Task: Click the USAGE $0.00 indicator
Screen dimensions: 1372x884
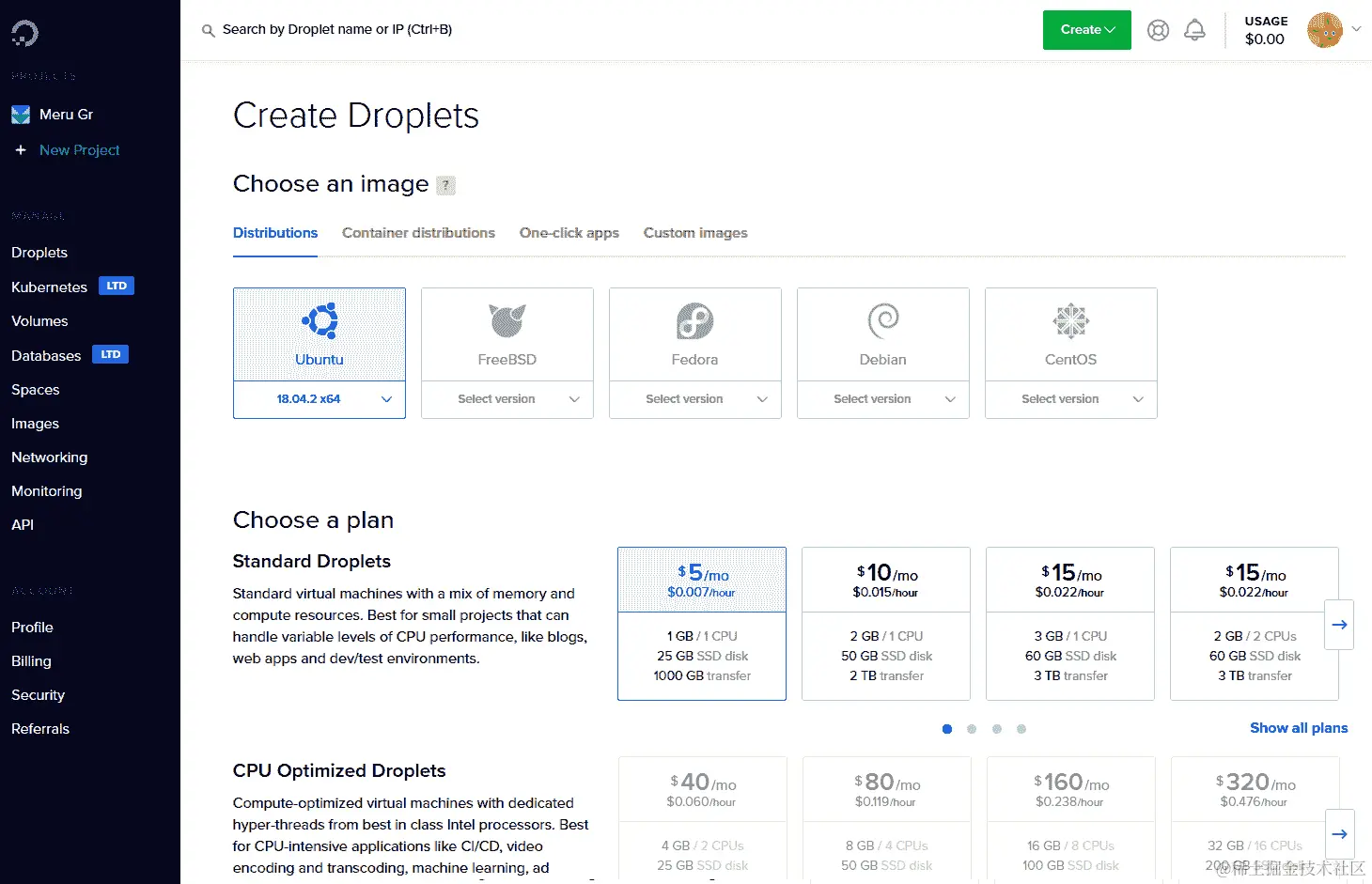Action: [x=1266, y=30]
